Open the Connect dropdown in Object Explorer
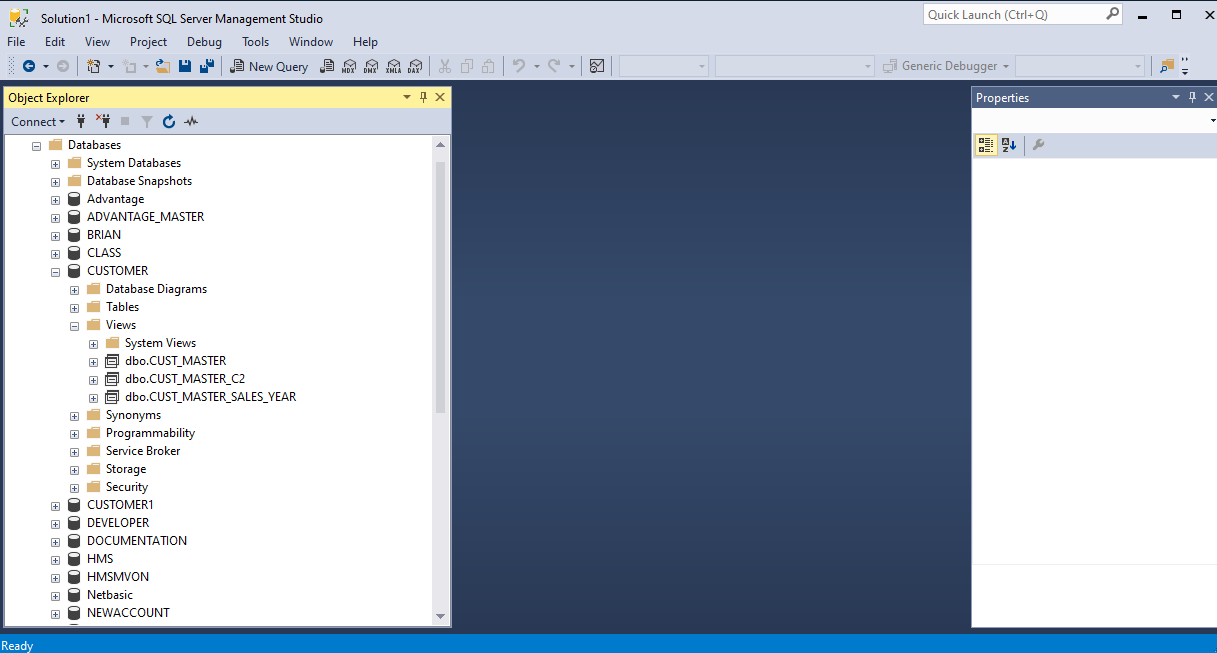This screenshot has width=1217, height=653. tap(38, 121)
